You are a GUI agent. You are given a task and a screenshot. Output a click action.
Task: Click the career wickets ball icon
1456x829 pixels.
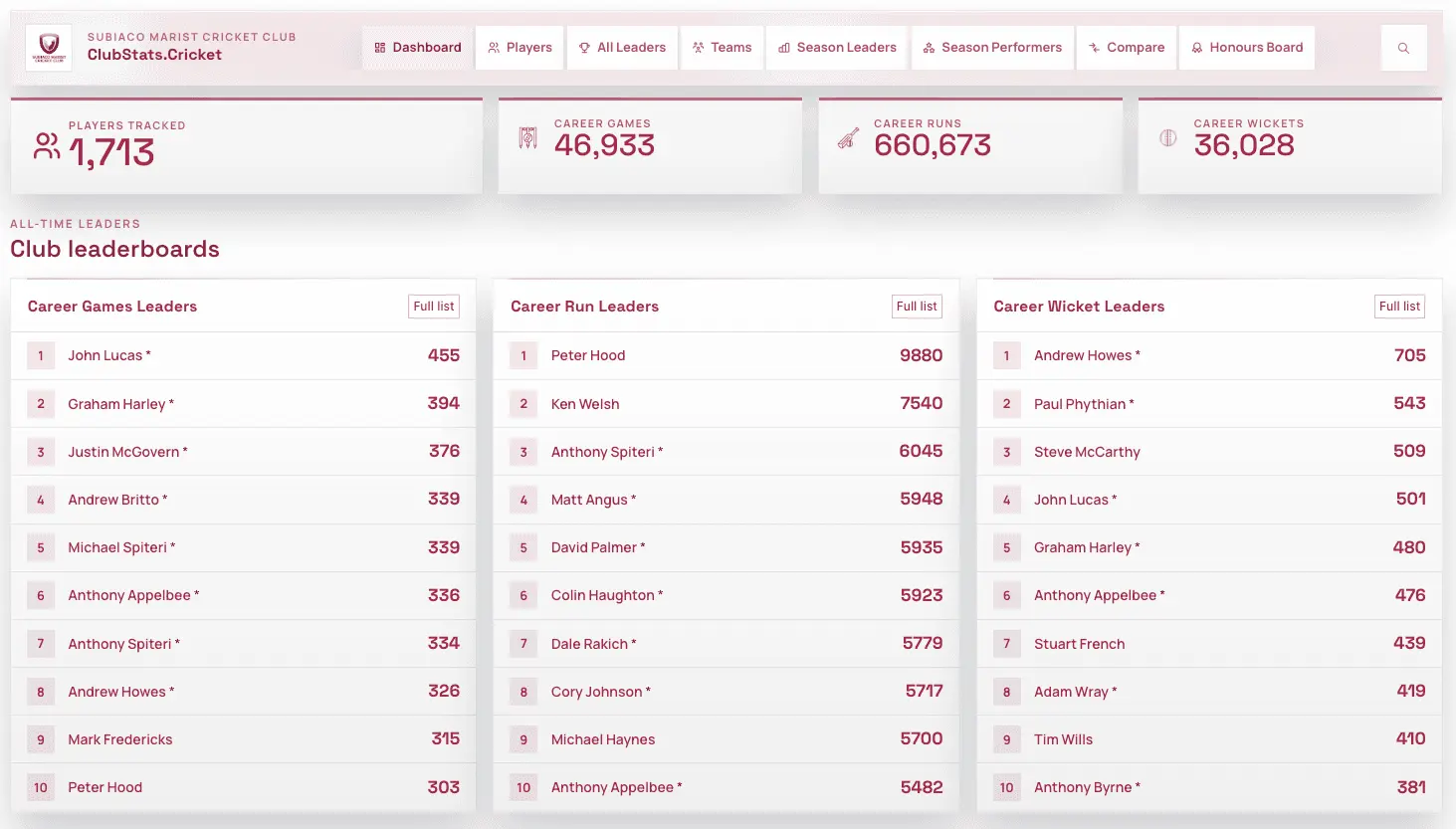(1168, 138)
